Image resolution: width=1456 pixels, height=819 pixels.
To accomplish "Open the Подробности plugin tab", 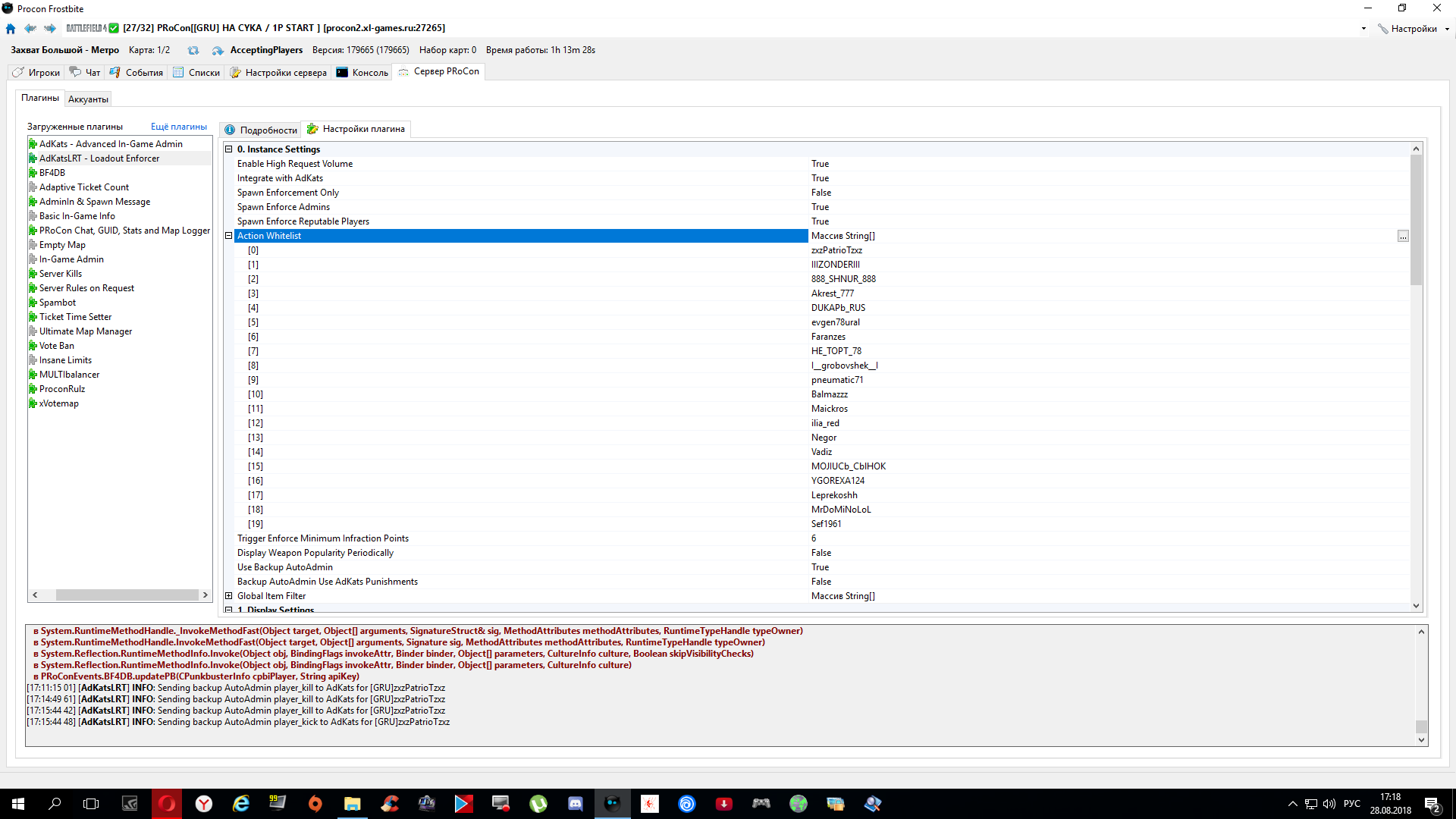I will click(x=261, y=130).
